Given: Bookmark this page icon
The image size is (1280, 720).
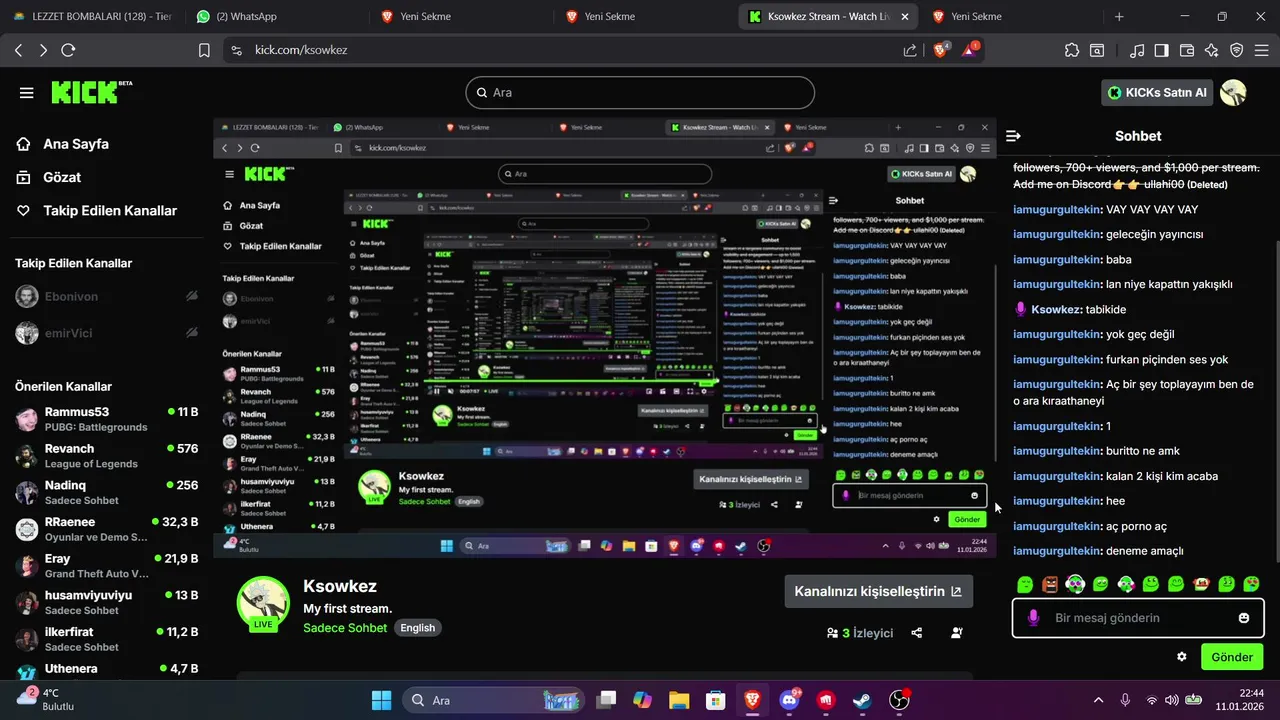Looking at the screenshot, I should pyautogui.click(x=204, y=50).
